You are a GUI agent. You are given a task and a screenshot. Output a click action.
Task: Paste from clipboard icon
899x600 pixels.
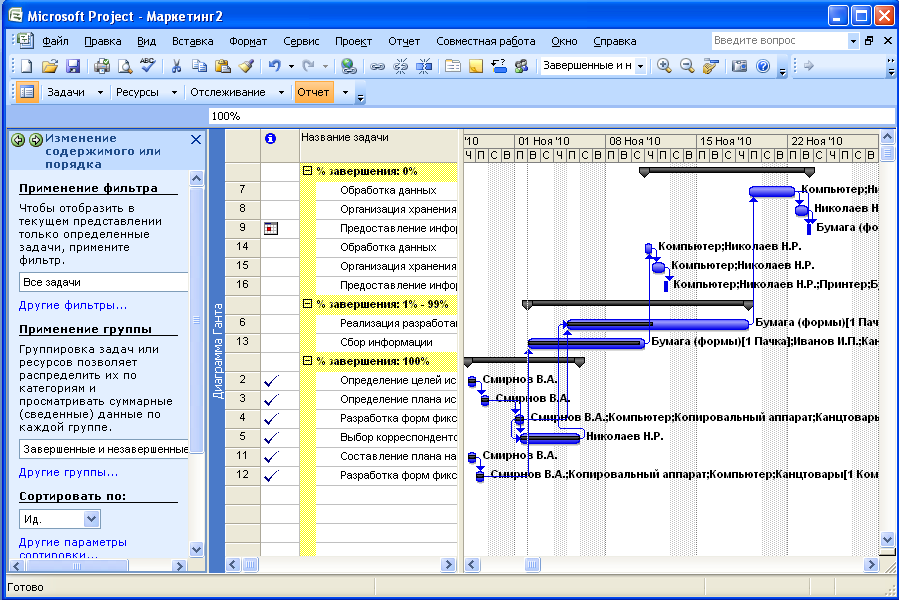222,66
